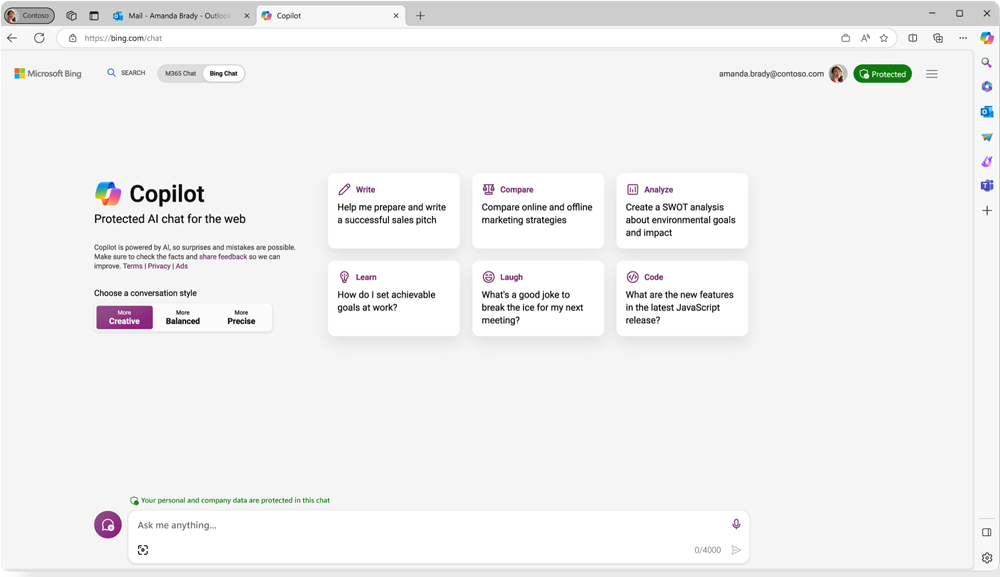Open Microsoft Teams from the Edge sidebar

(x=986, y=184)
